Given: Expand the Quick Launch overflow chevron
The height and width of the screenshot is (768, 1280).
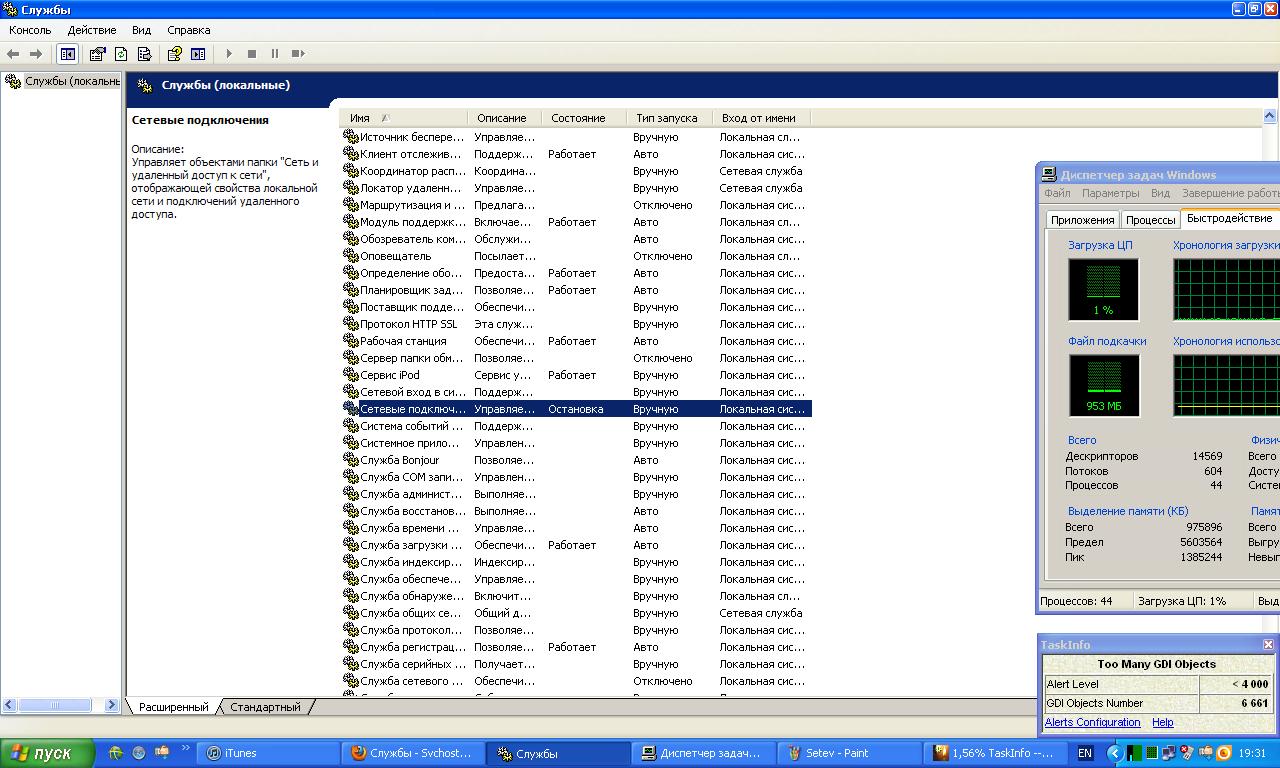Looking at the screenshot, I should click(x=186, y=747).
